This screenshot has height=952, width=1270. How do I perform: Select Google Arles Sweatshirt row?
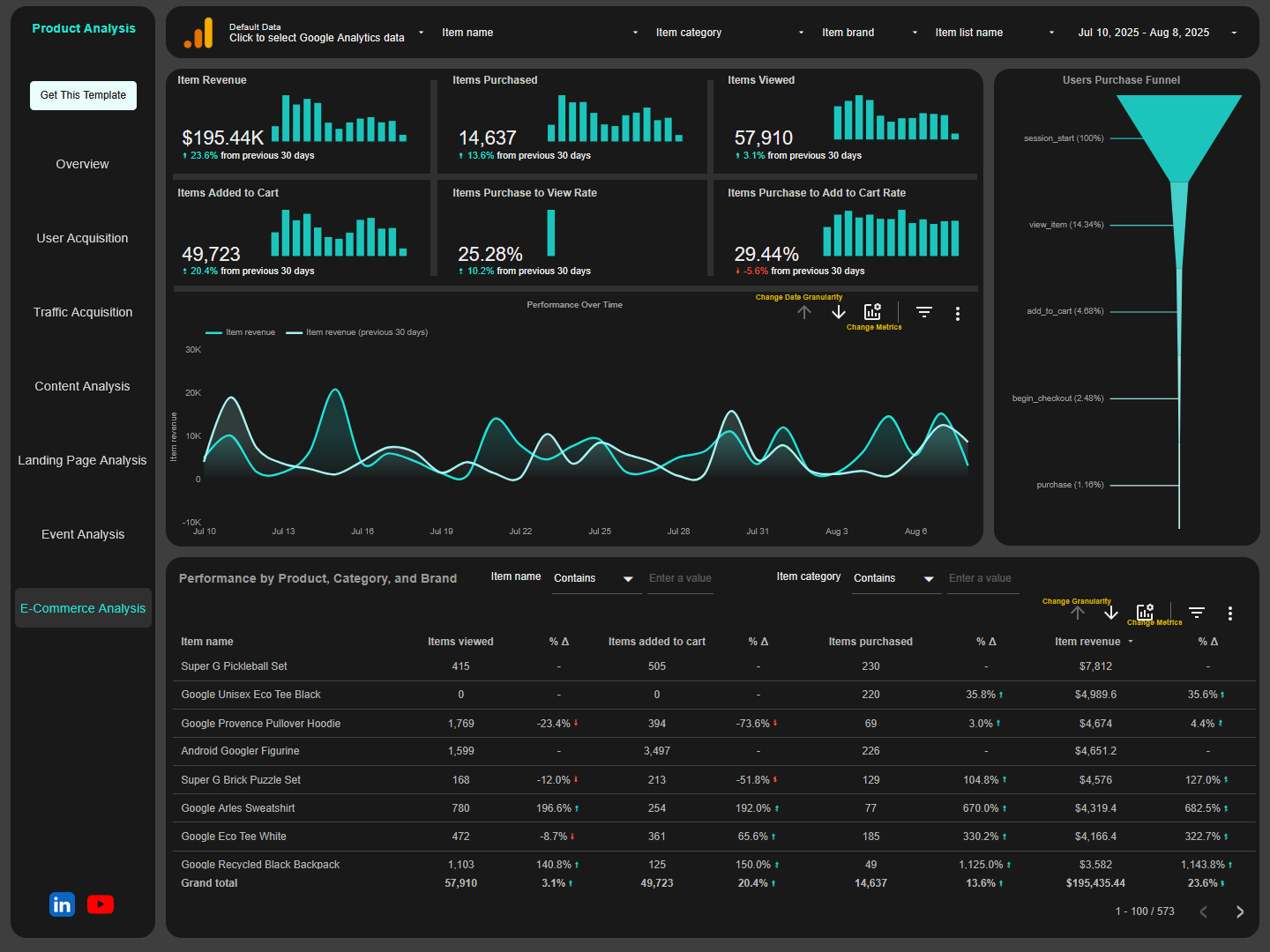[714, 808]
